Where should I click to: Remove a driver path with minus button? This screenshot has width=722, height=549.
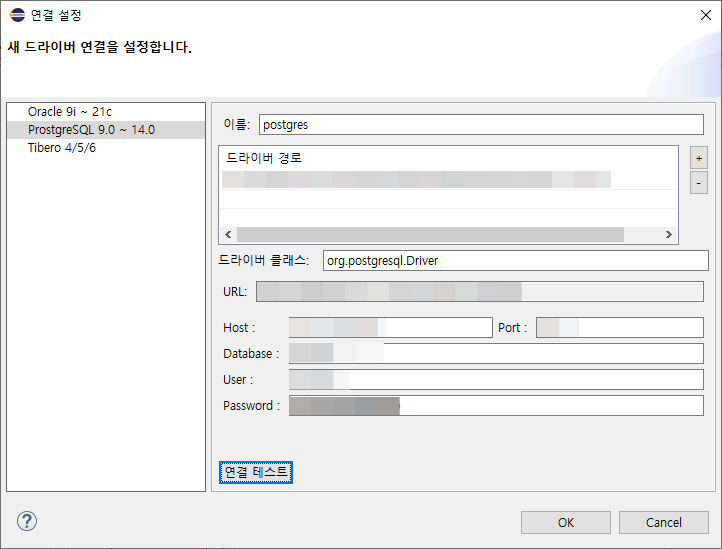(x=699, y=183)
